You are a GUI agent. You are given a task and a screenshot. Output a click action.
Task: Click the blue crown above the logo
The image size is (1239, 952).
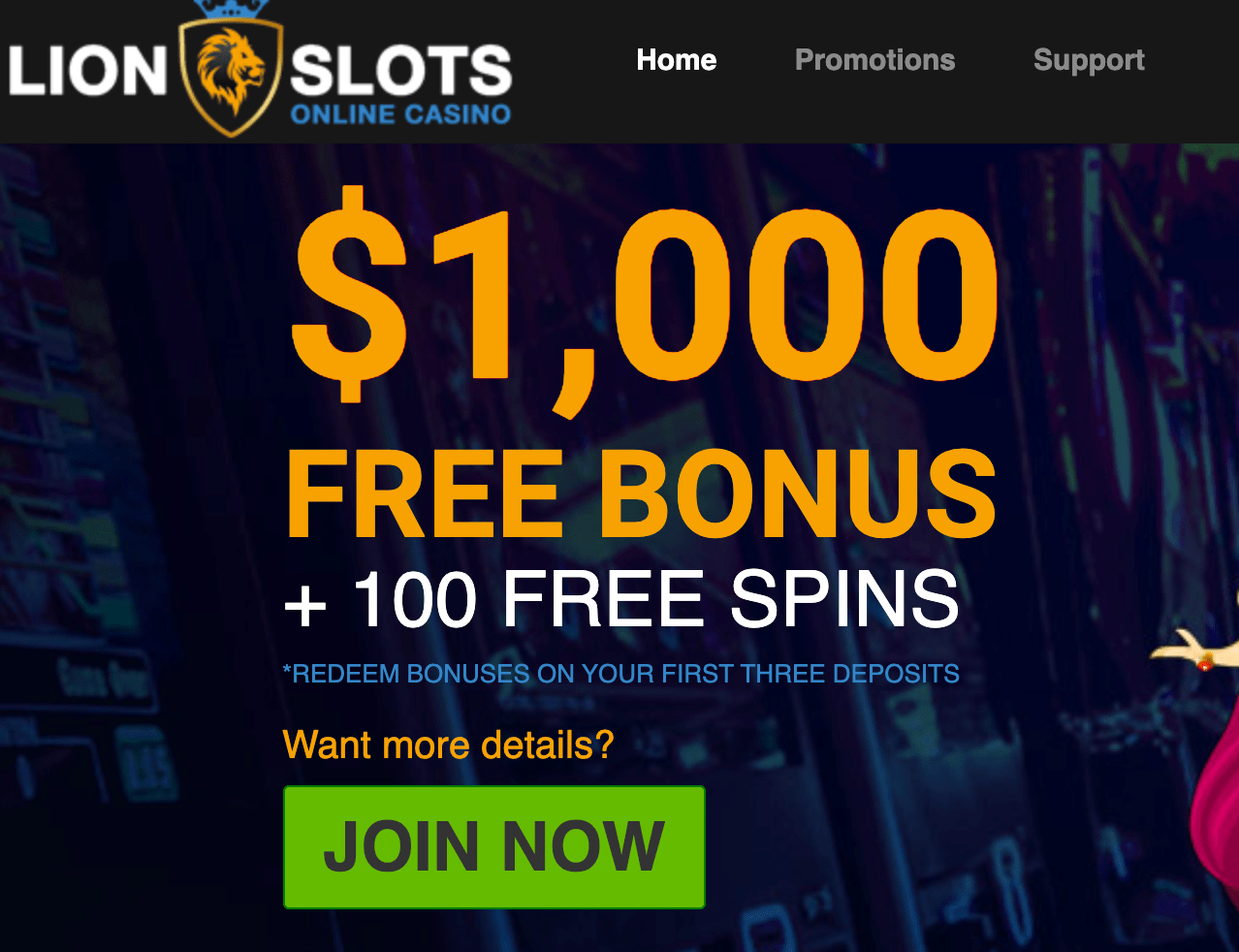click(232, 10)
